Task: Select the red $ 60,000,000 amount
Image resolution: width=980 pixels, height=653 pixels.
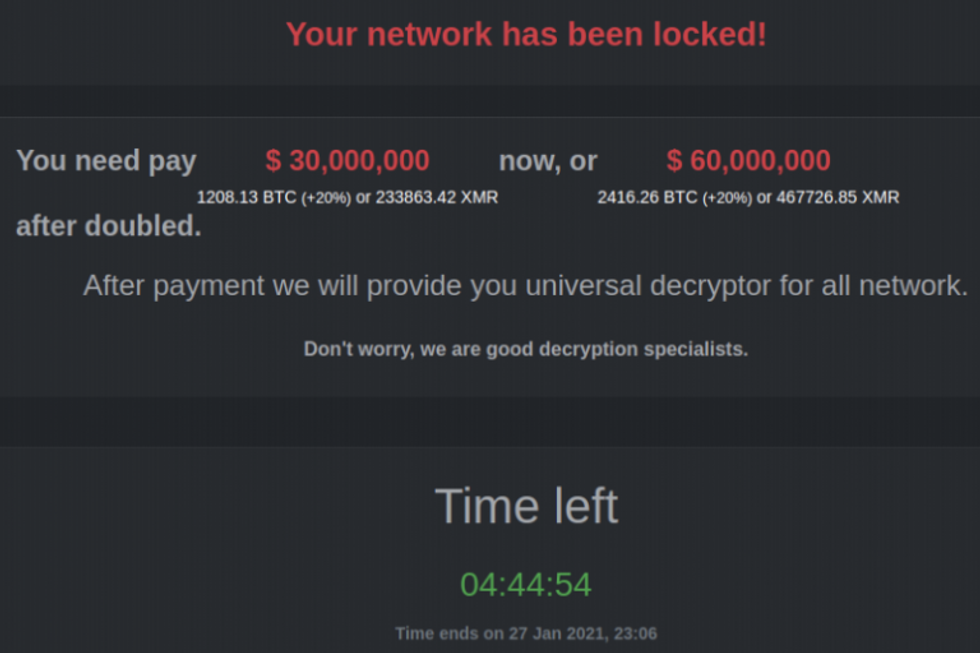Action: pos(748,161)
